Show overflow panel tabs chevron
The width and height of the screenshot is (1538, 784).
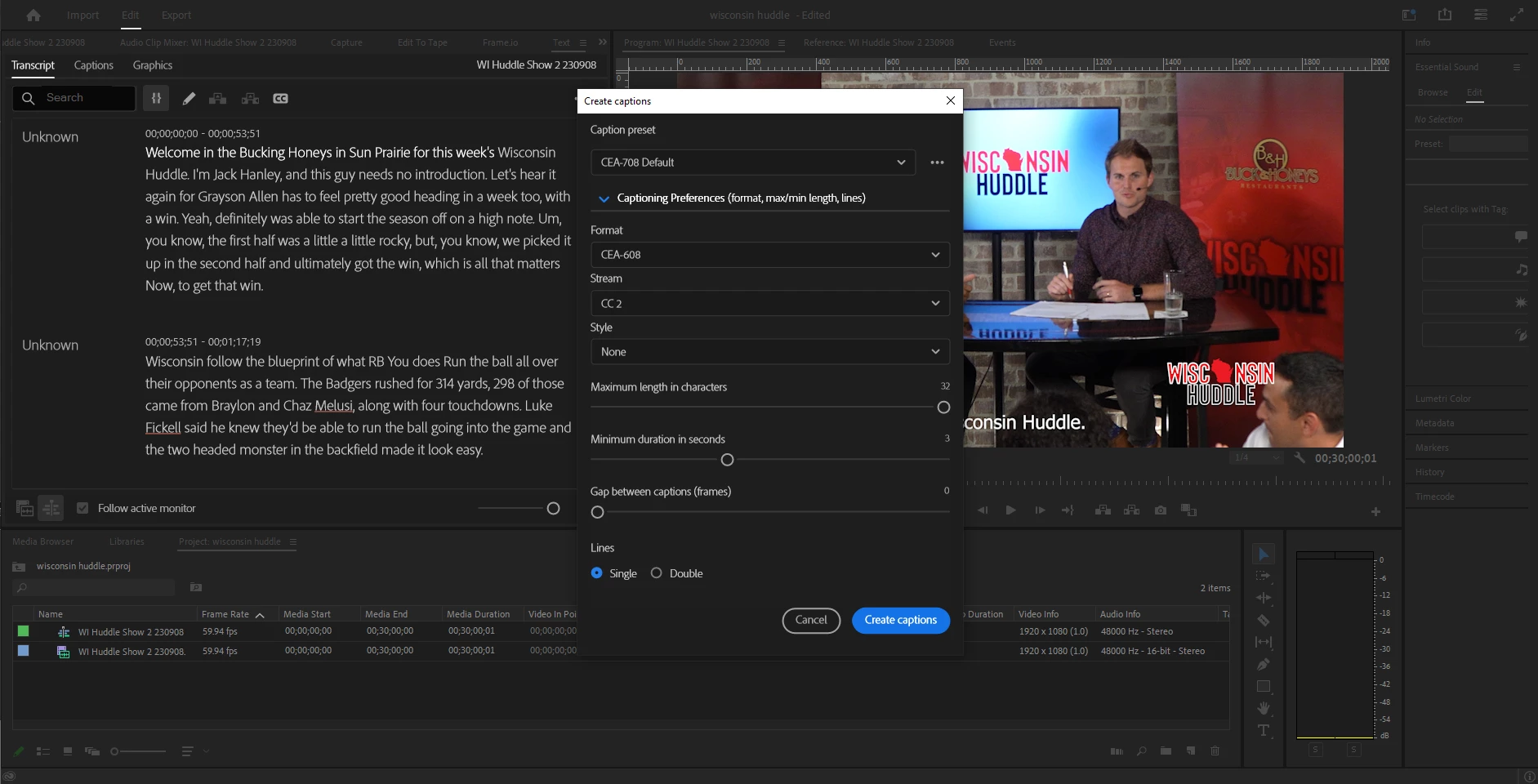click(x=603, y=42)
